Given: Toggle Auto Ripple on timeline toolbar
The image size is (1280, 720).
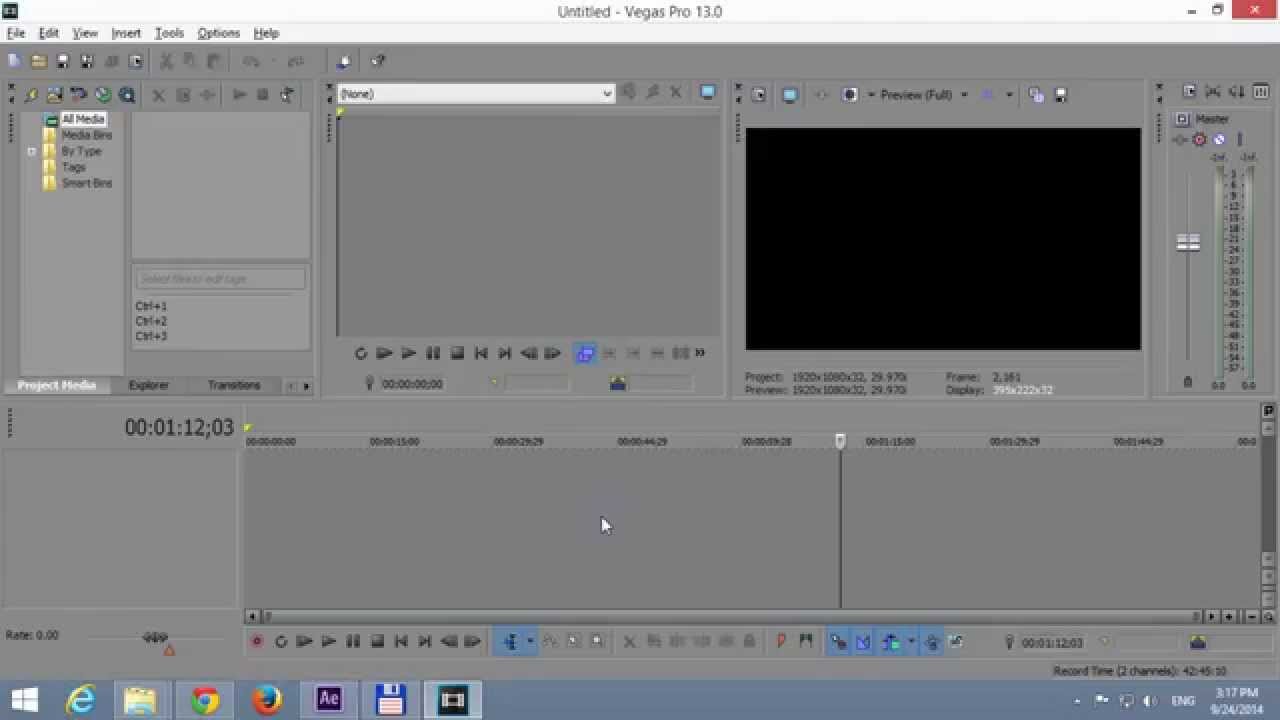Looking at the screenshot, I should click(890, 642).
